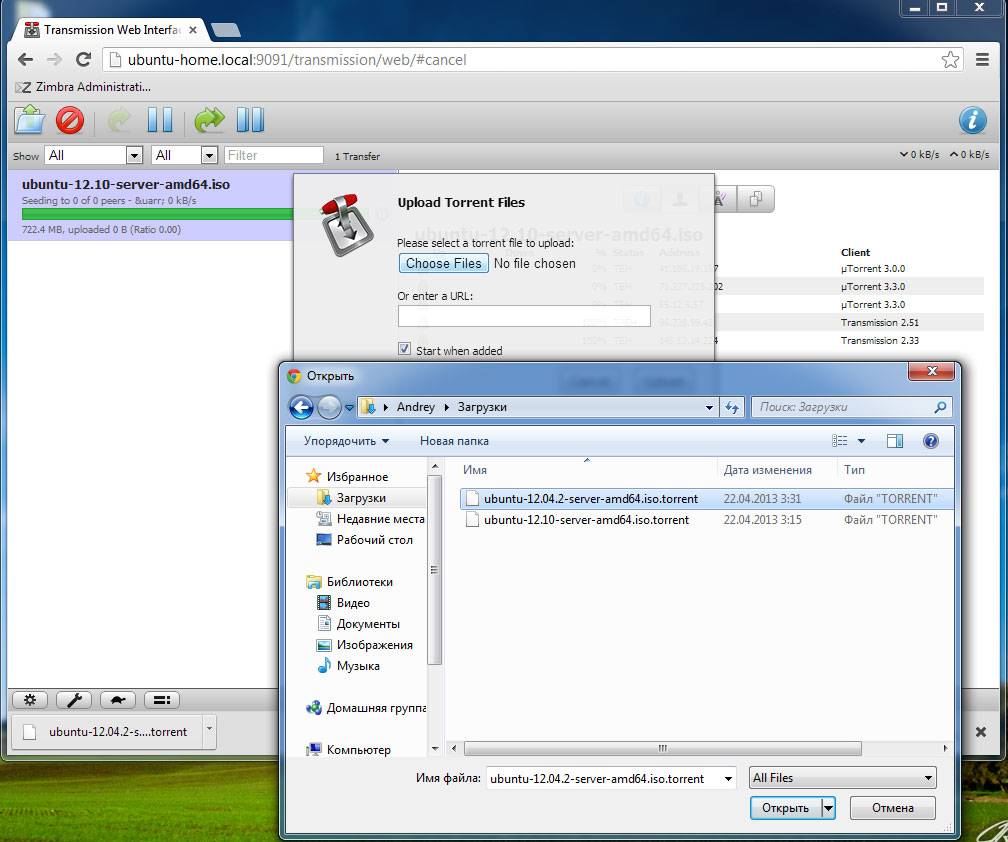This screenshot has height=842, width=1008.
Task: Sort by Дата изменения column header
Action: tap(768, 470)
